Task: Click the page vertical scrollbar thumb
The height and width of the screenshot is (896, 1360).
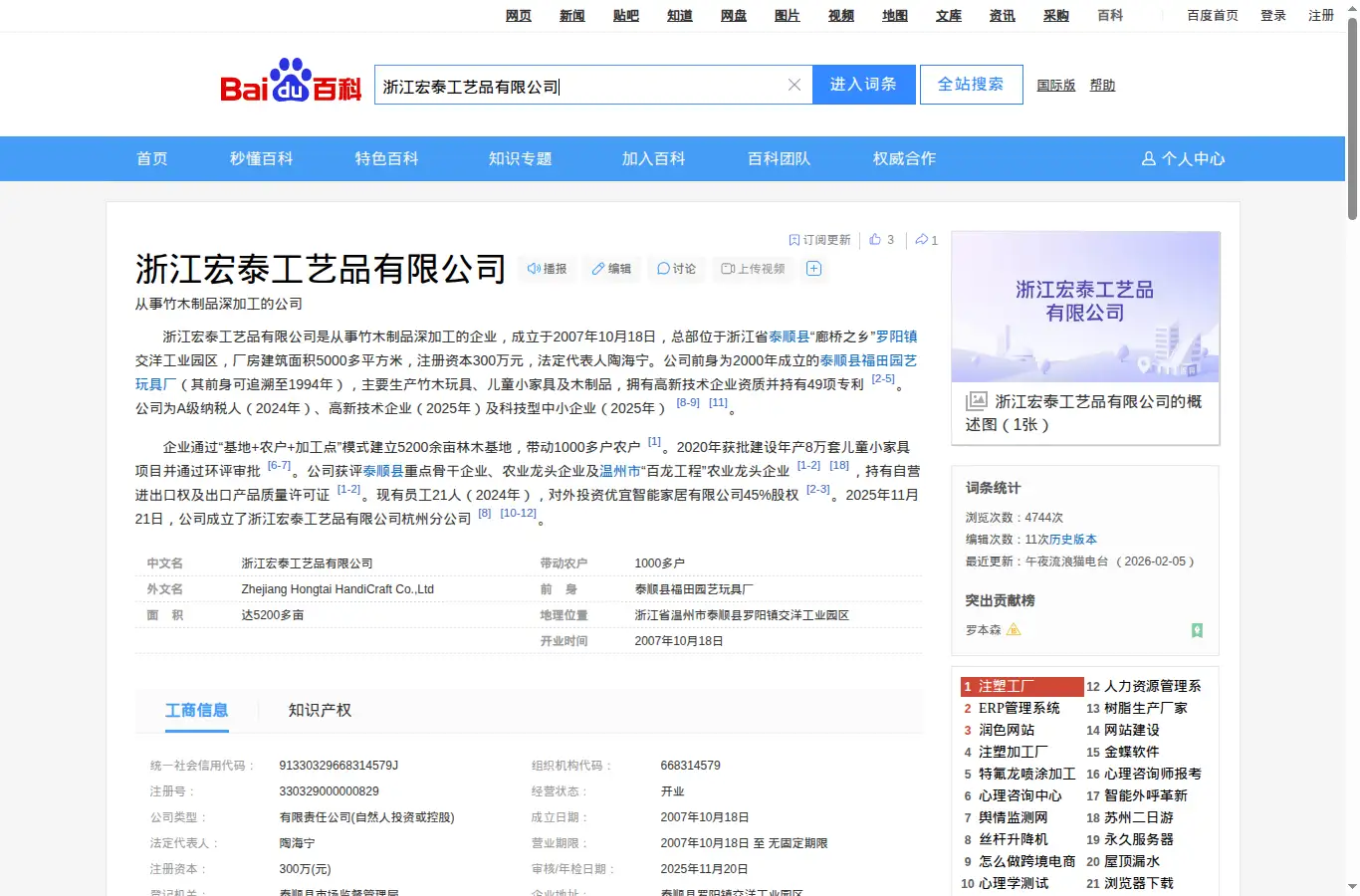Action: (x=1352, y=117)
